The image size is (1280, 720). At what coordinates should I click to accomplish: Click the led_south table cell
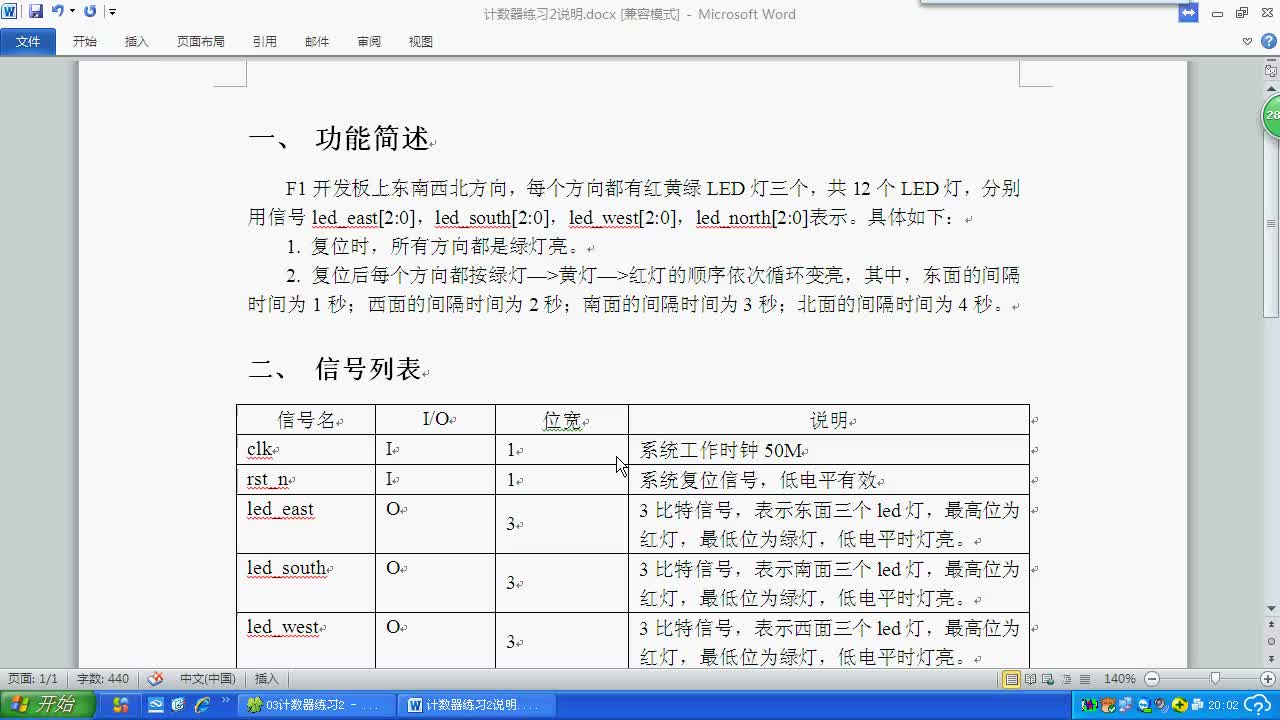point(306,583)
